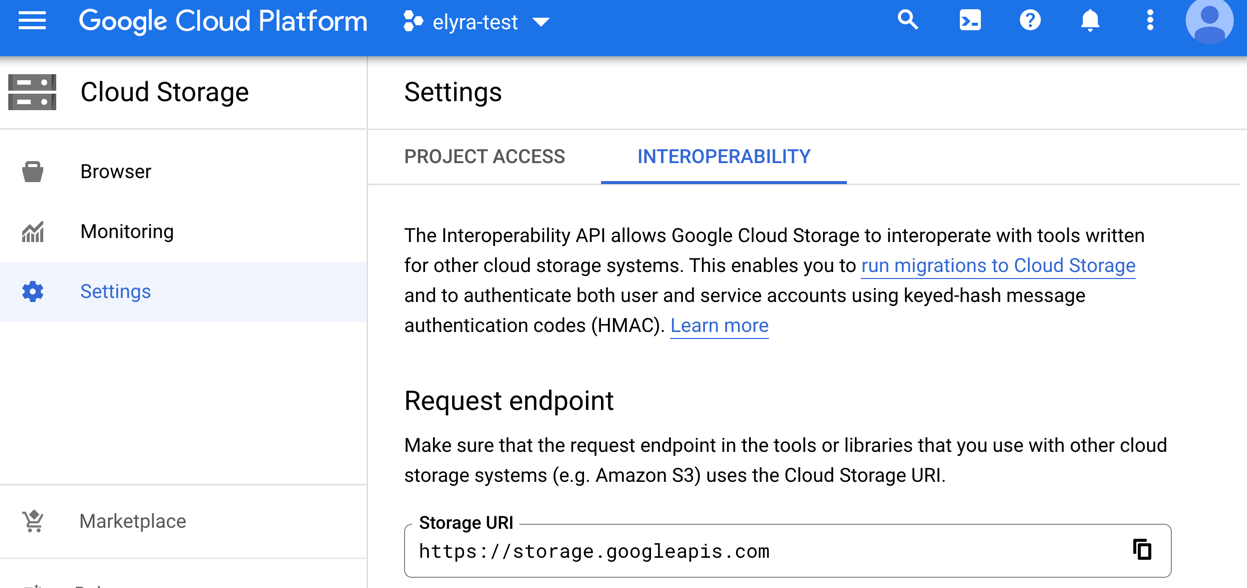Open the Google Cloud navigation menu
The width and height of the screenshot is (1247, 588).
[32, 21]
